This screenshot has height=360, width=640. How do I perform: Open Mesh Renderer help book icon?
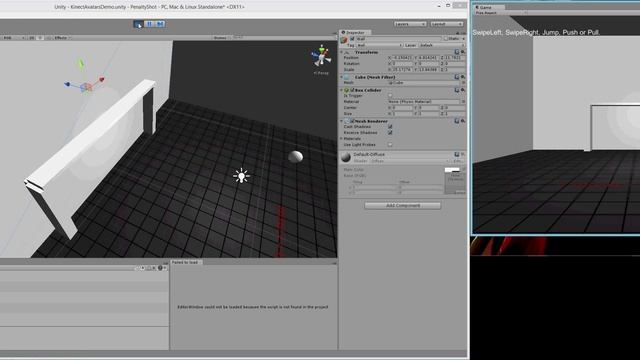(457, 121)
